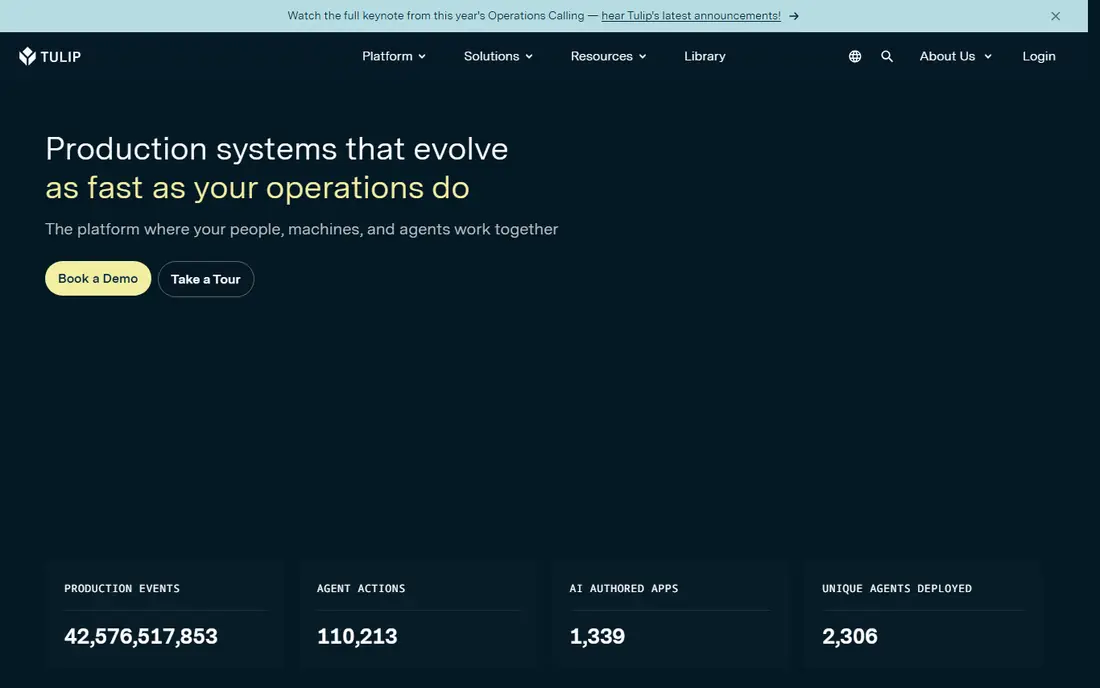Click the arrow icon after announcement link
Screen dimensions: 1100x688
click(x=793, y=16)
